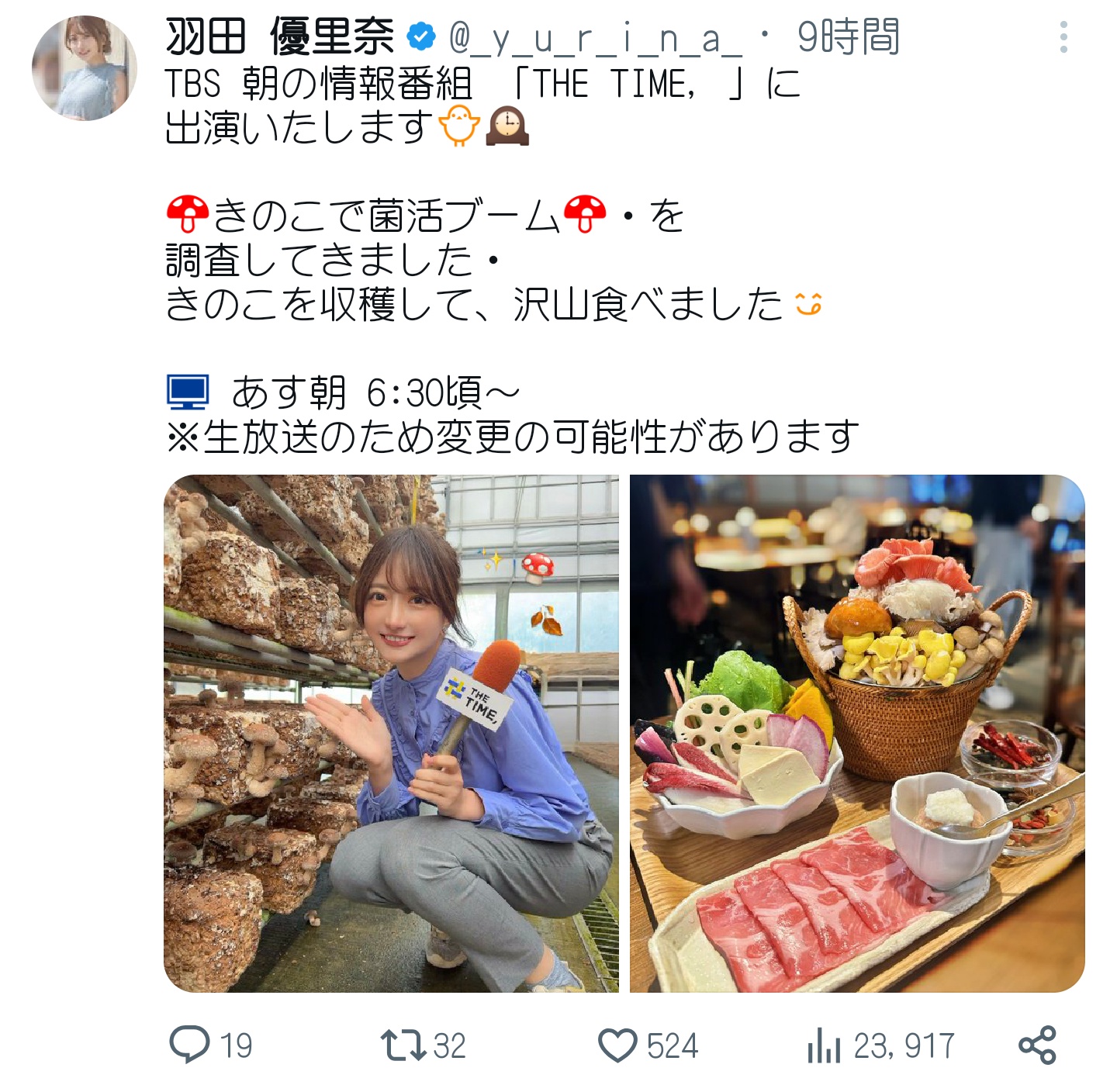This screenshot has width=1117, height=1092.
Task: Click the reply count 19
Action: pos(236,1045)
